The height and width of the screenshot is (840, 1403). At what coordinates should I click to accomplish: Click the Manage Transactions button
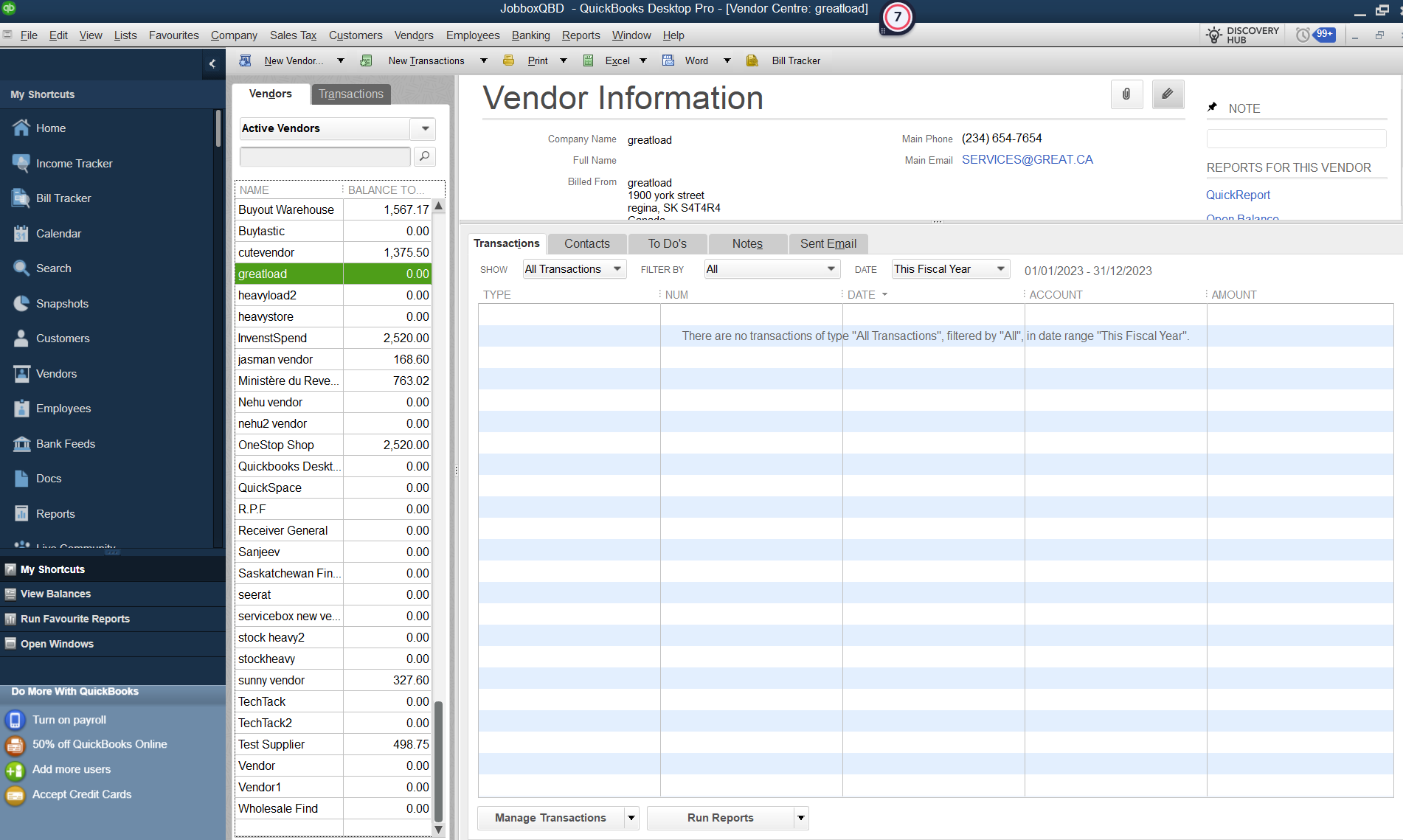pyautogui.click(x=550, y=818)
